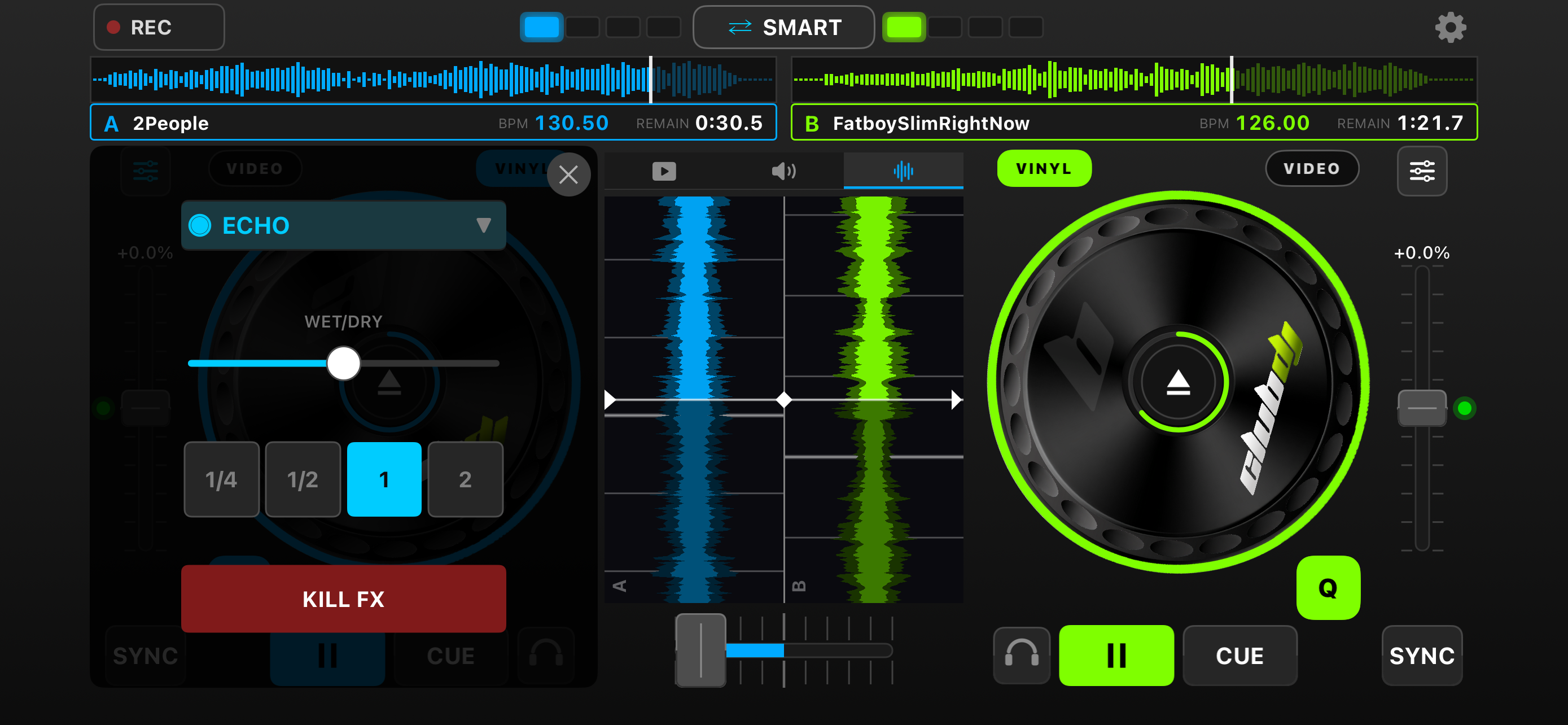The image size is (1568, 725).
Task: Start recording with the REC button
Action: coord(159,28)
